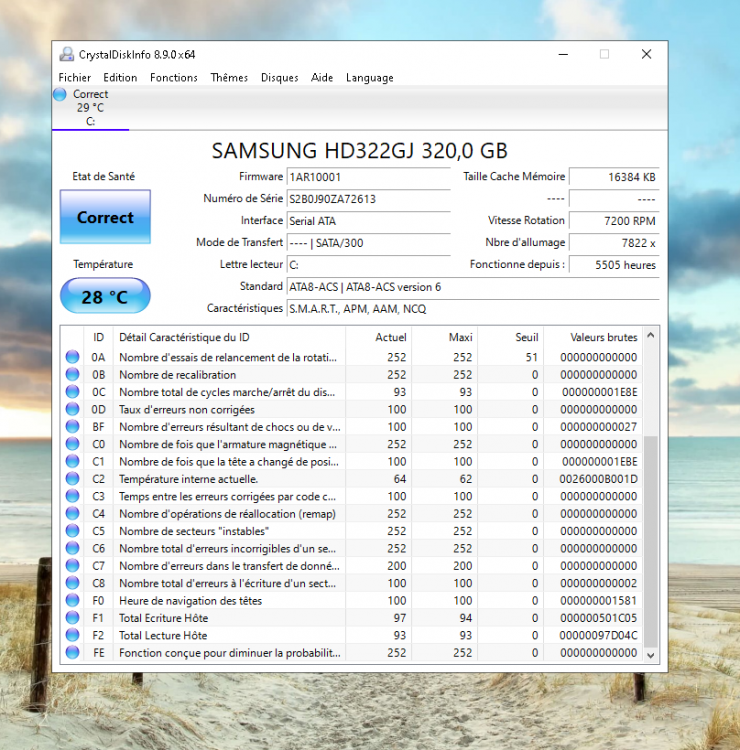
Task: Click the rotation speed value 7200 RPM
Action: [x=614, y=221]
